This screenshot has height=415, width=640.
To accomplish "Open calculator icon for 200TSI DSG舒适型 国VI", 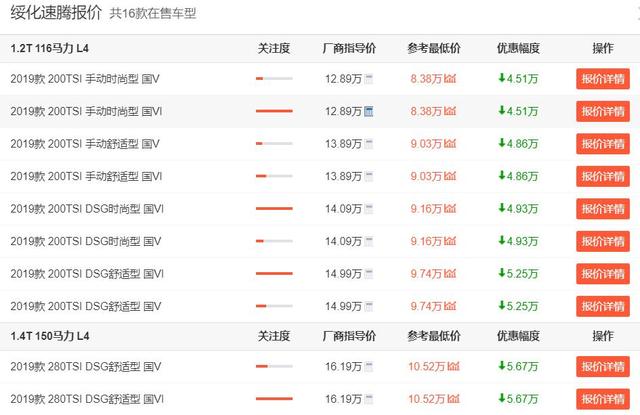I will coord(369,274).
